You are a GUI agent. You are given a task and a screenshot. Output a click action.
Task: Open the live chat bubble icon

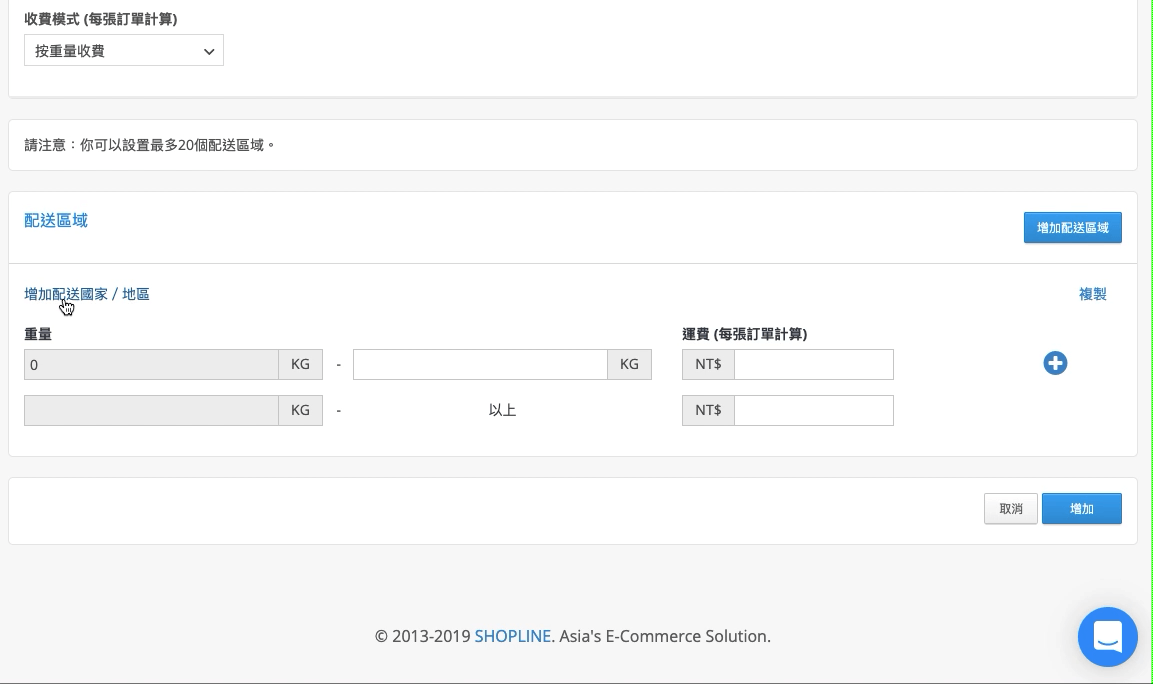1107,637
